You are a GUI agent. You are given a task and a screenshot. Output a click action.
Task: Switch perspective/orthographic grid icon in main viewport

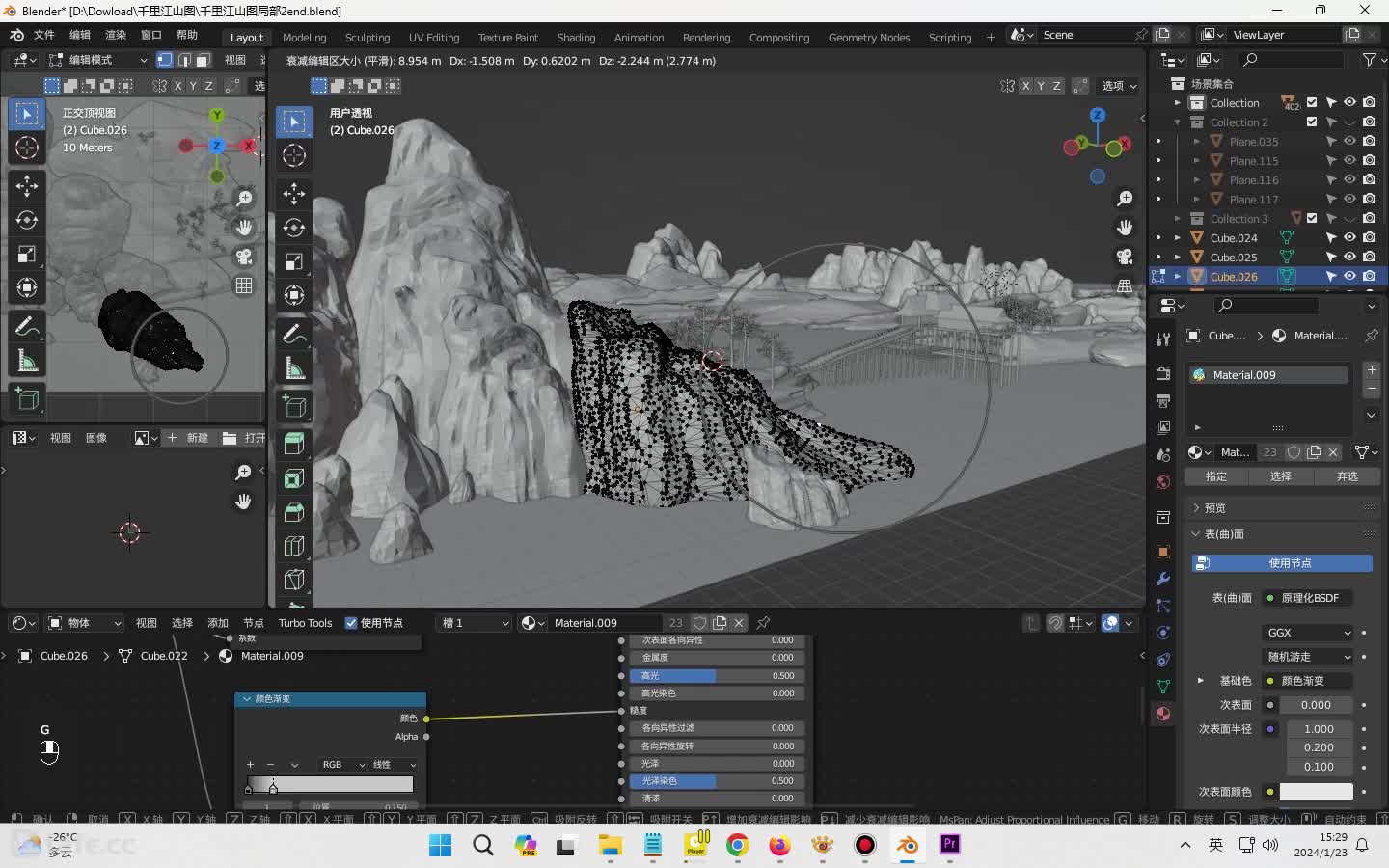(1125, 286)
